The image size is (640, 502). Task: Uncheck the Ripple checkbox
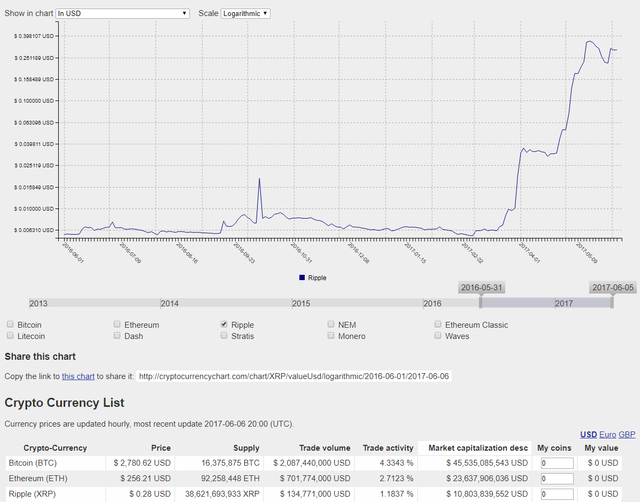point(224,324)
